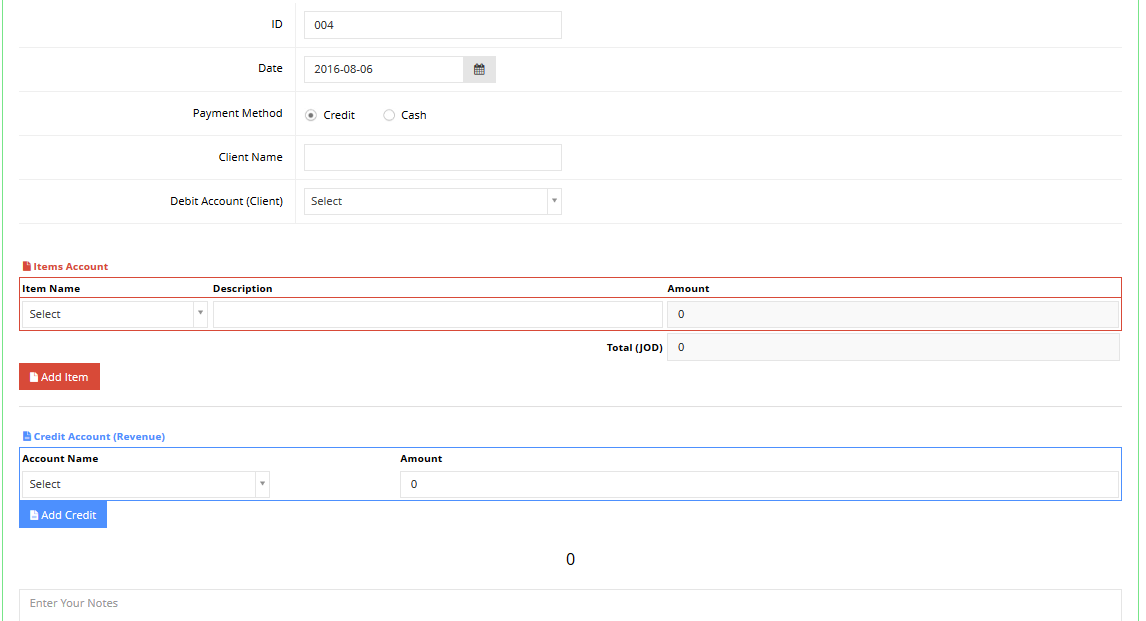
Task: Click the Total (JOD) label
Action: [x=634, y=348]
